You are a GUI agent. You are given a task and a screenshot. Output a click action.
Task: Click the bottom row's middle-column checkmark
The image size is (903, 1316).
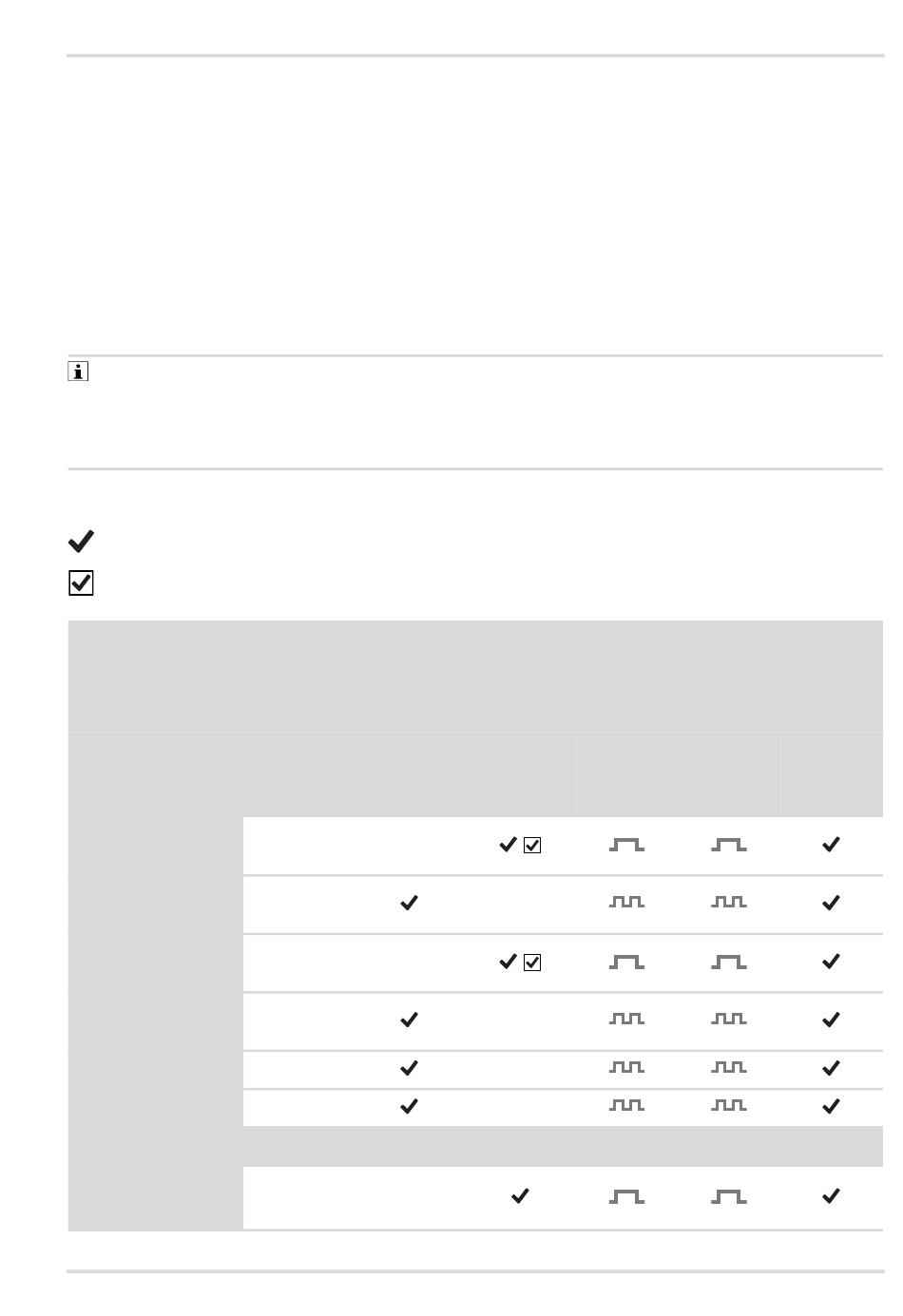(520, 1197)
